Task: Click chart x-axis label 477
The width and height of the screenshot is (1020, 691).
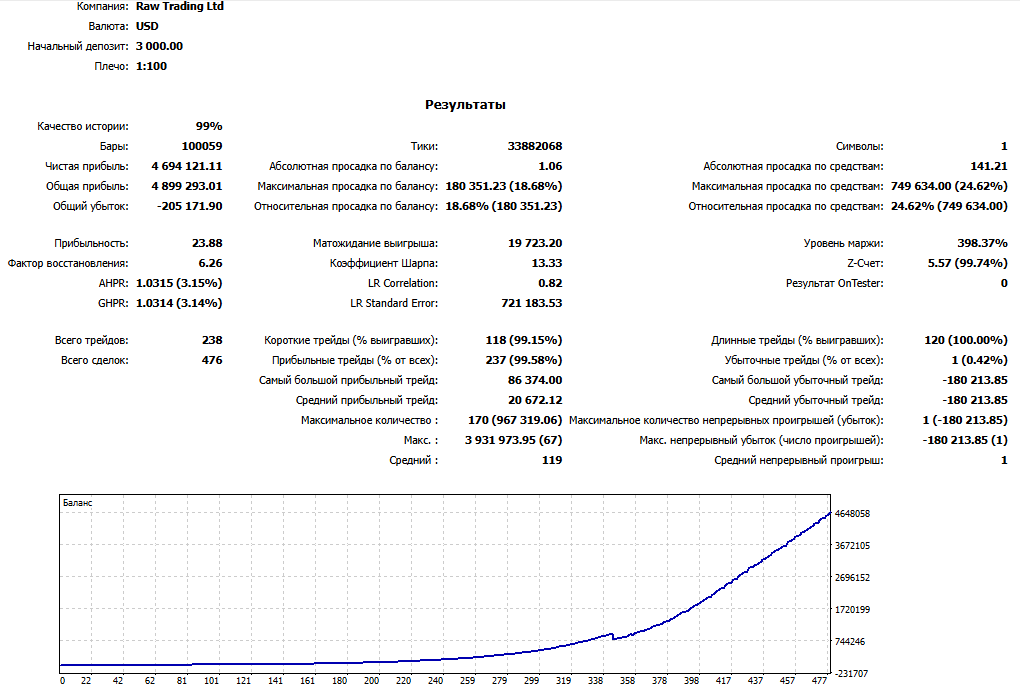Action: coord(820,681)
